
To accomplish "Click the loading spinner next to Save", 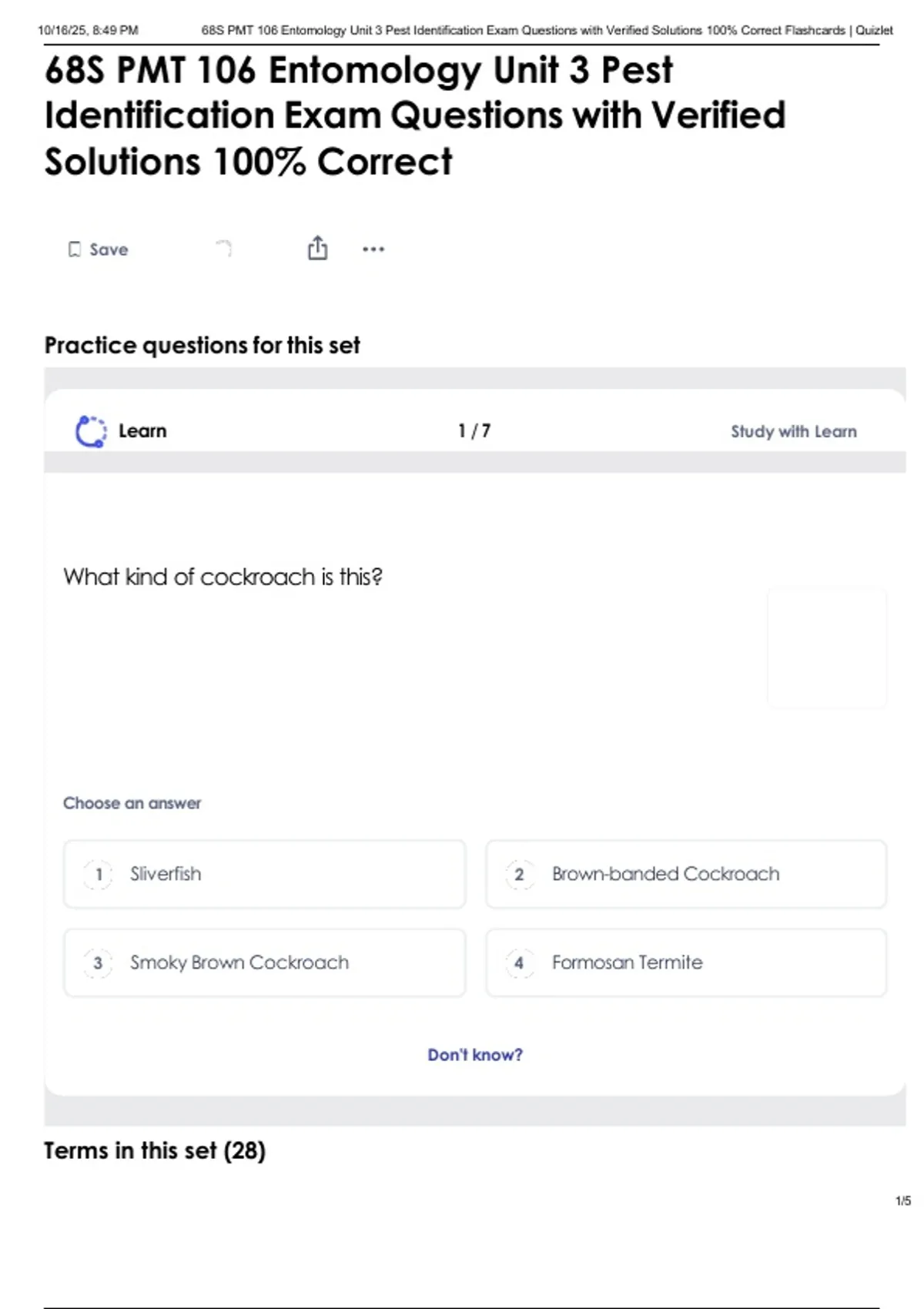I will coord(224,248).
